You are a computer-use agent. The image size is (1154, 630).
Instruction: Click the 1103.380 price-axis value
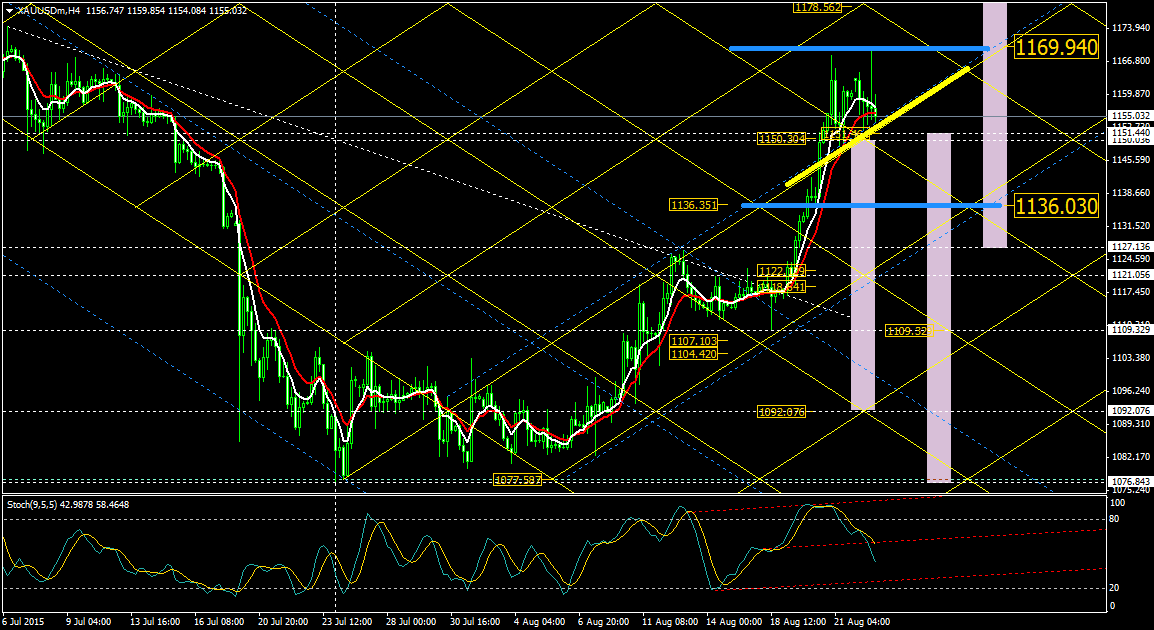(x=1130, y=358)
